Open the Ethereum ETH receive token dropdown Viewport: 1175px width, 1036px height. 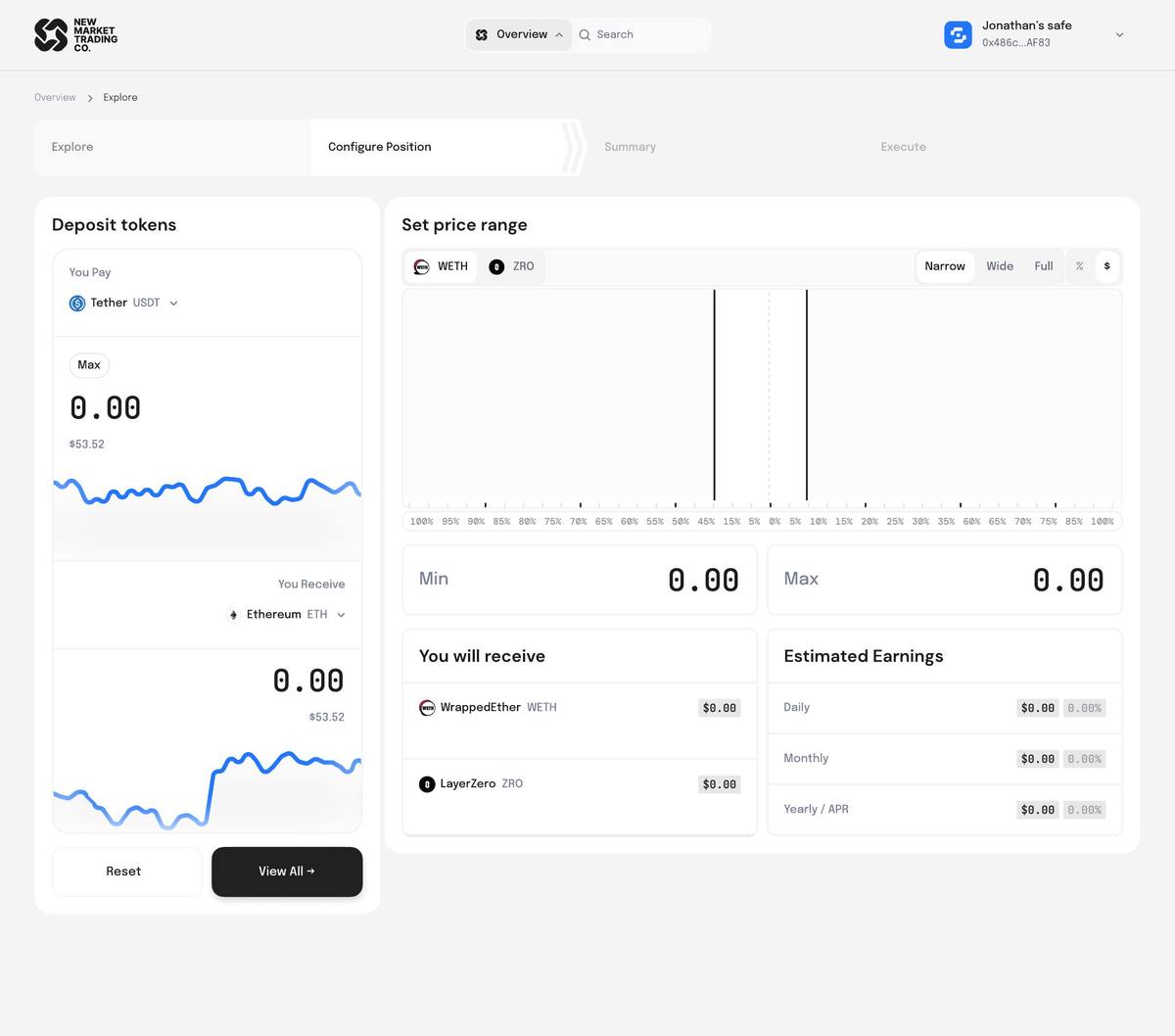(341, 615)
